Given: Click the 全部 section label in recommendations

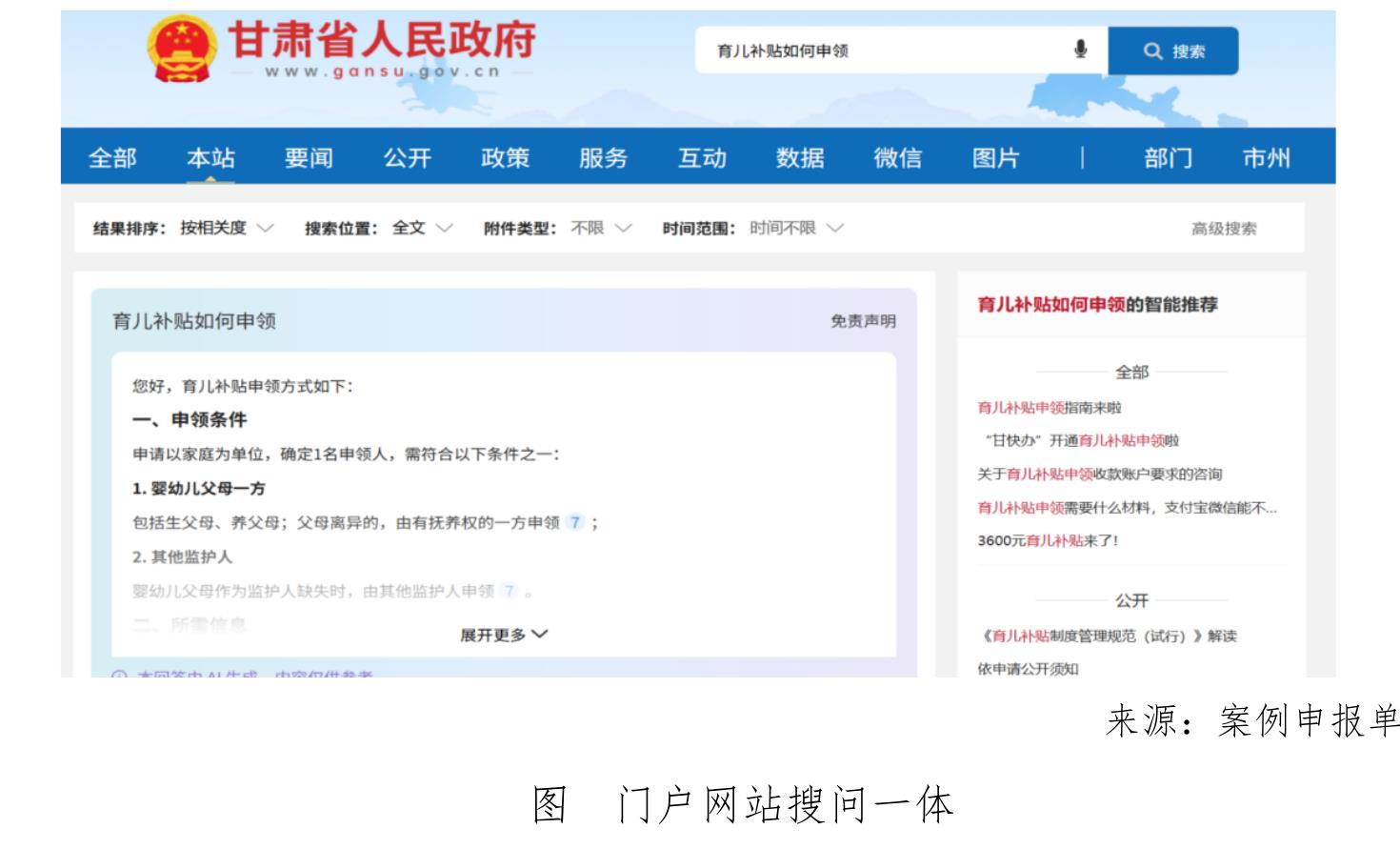Looking at the screenshot, I should pyautogui.click(x=1131, y=372).
